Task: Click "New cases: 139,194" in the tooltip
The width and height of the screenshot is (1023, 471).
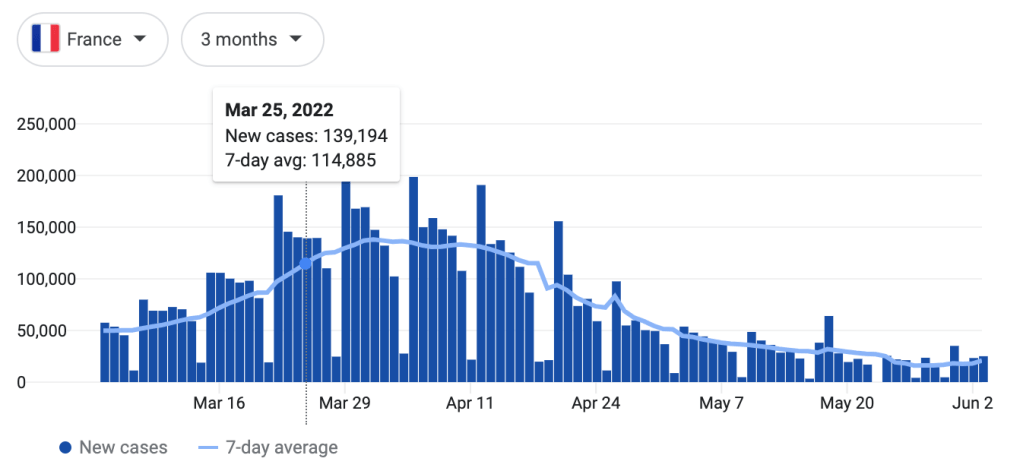Action: point(306,135)
